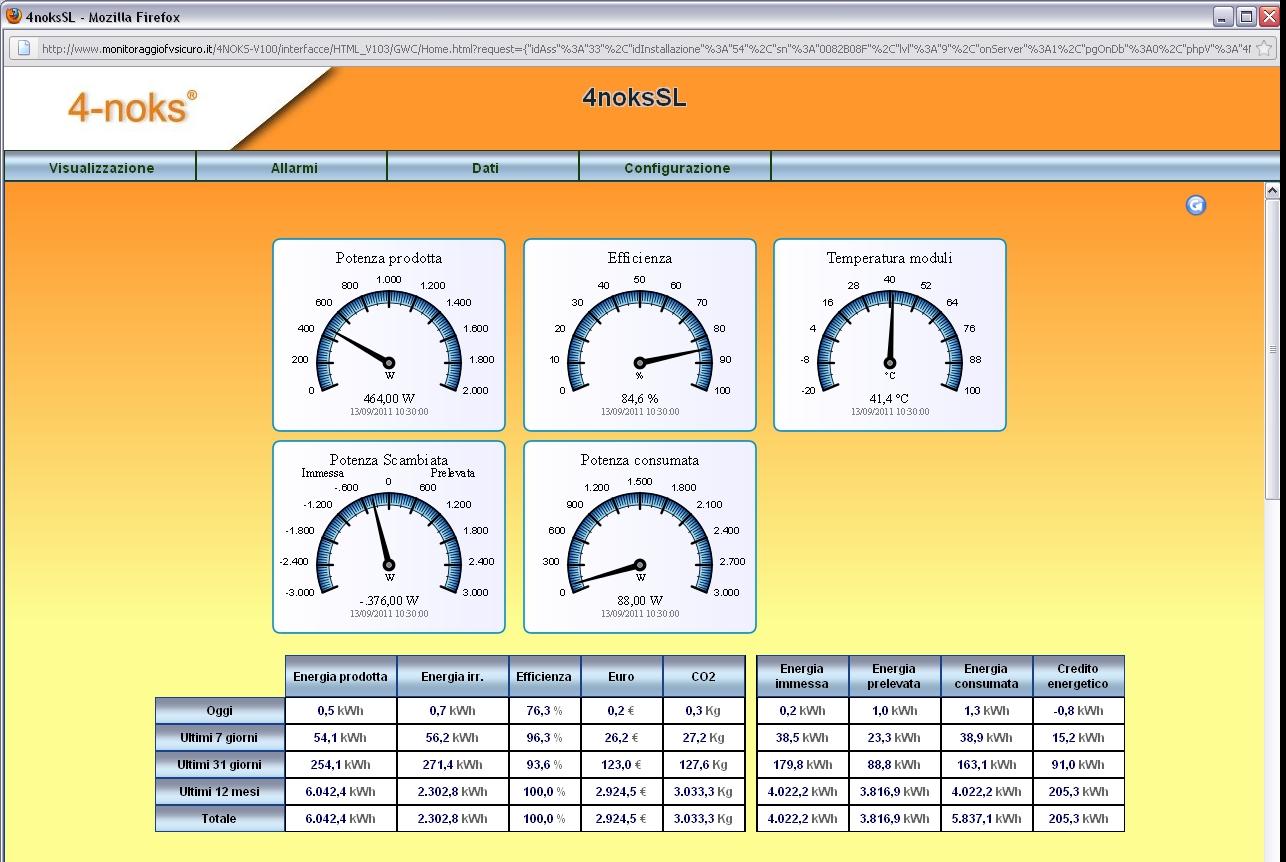The image size is (1286, 862).
Task: Click the Oggi row label
Action: (x=220, y=710)
